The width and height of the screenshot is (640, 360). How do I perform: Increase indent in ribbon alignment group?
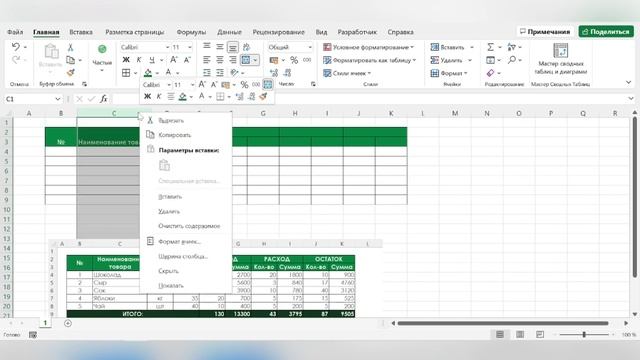tap(220, 73)
